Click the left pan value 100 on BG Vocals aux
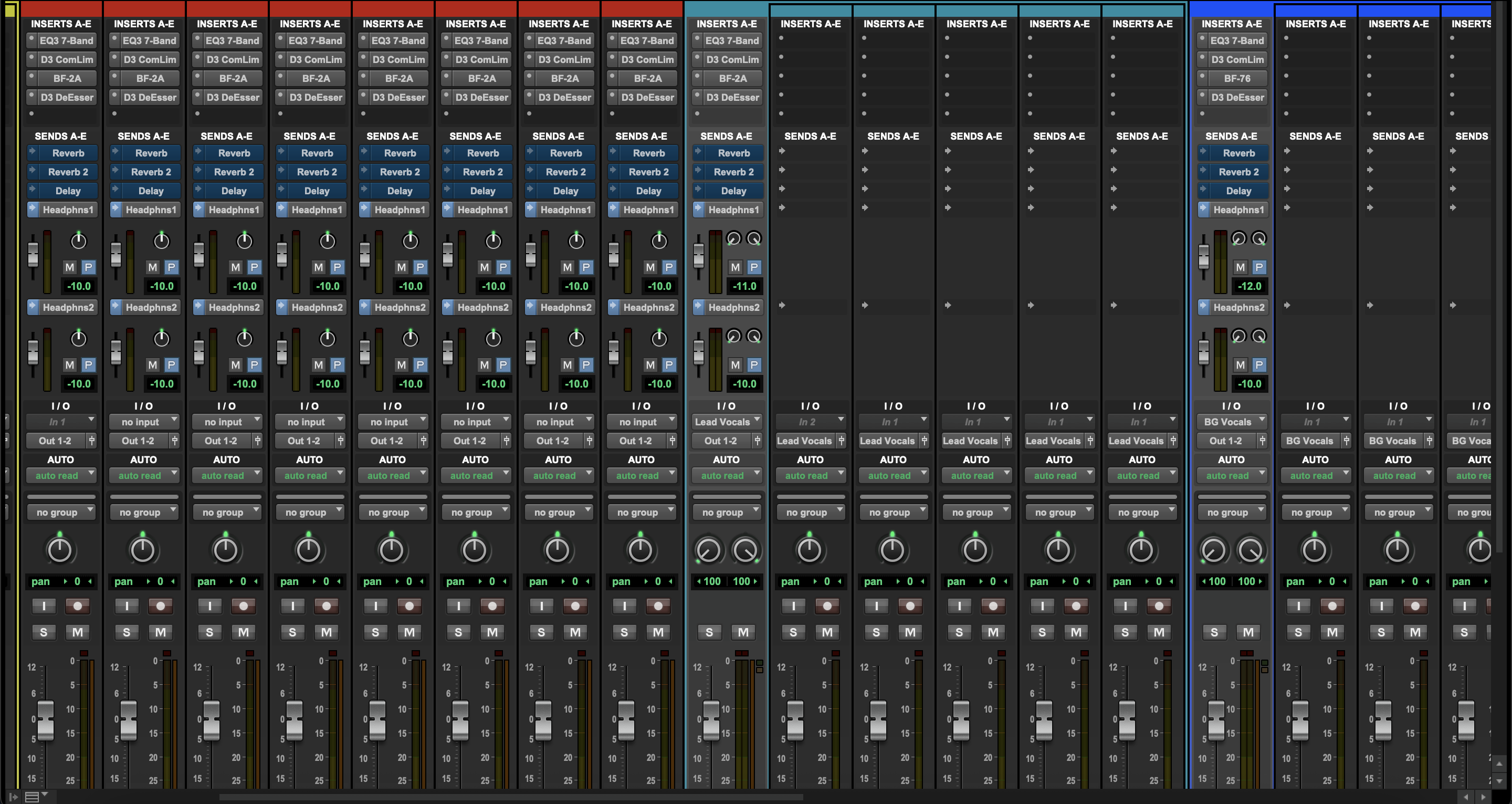 (x=1217, y=581)
